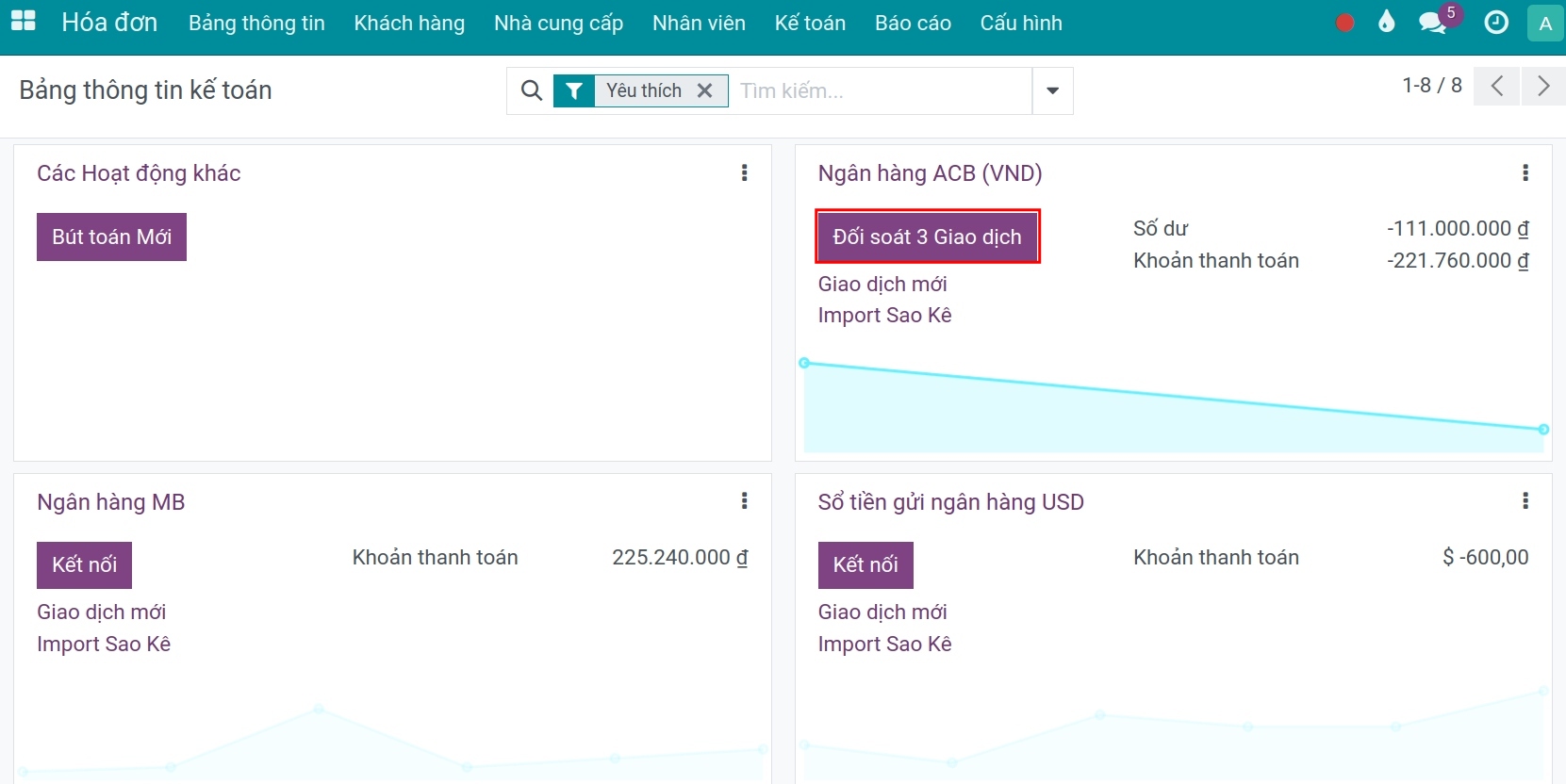Click Đối soát 3 Giao dịch button
The width and height of the screenshot is (1566, 784).
pyautogui.click(x=928, y=237)
